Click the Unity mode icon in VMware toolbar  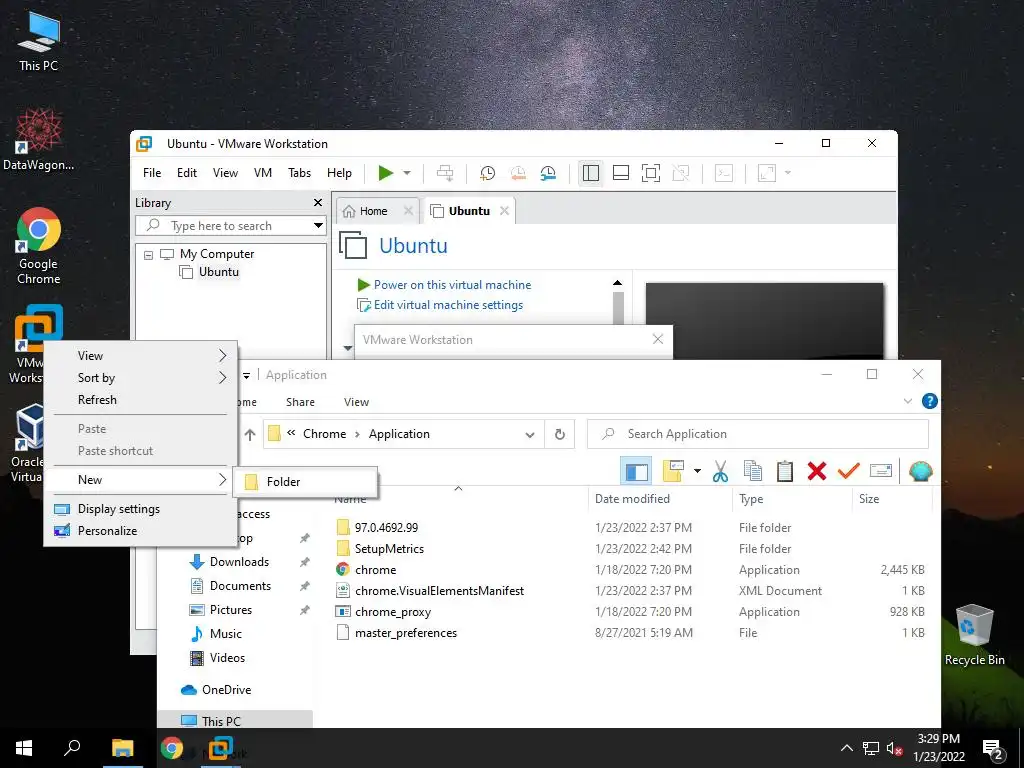tap(680, 173)
